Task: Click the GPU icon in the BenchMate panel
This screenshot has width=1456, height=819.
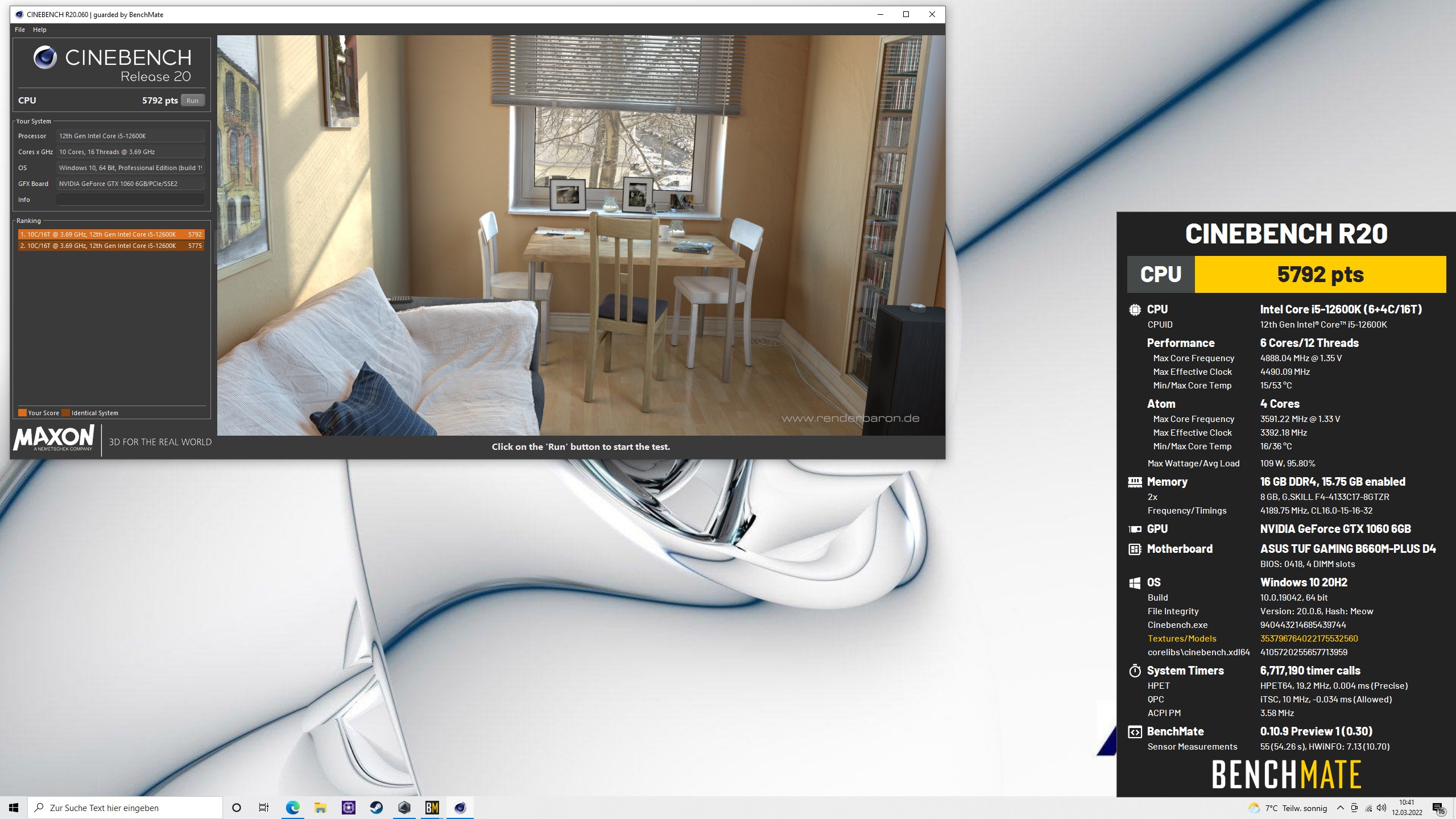Action: [1135, 529]
